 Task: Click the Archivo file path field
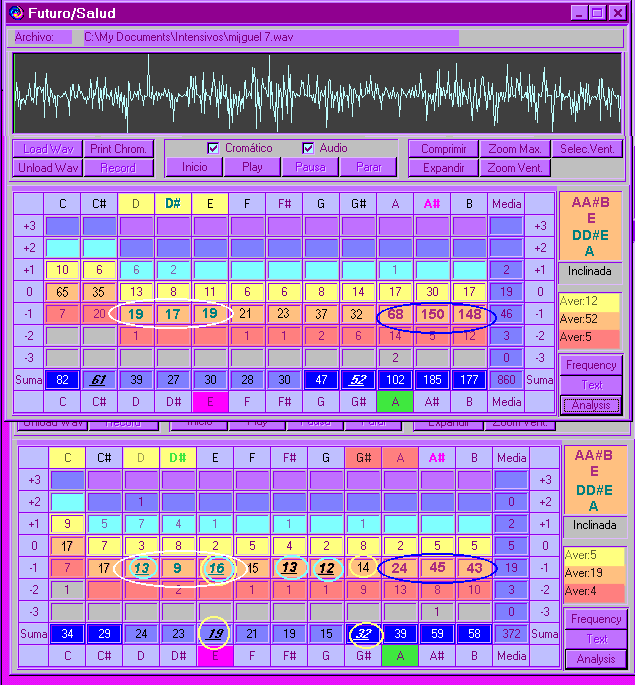268,37
